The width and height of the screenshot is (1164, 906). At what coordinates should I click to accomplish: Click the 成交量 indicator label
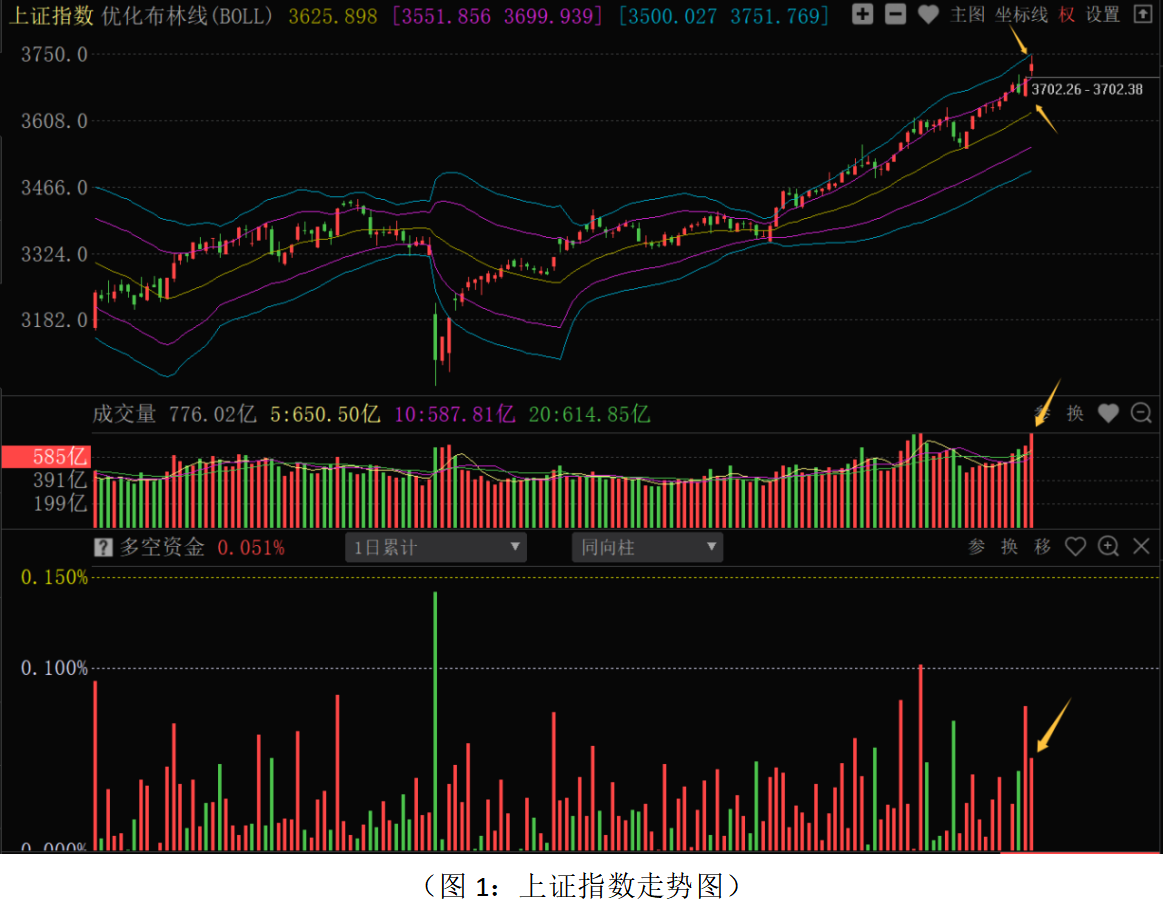[x=124, y=414]
